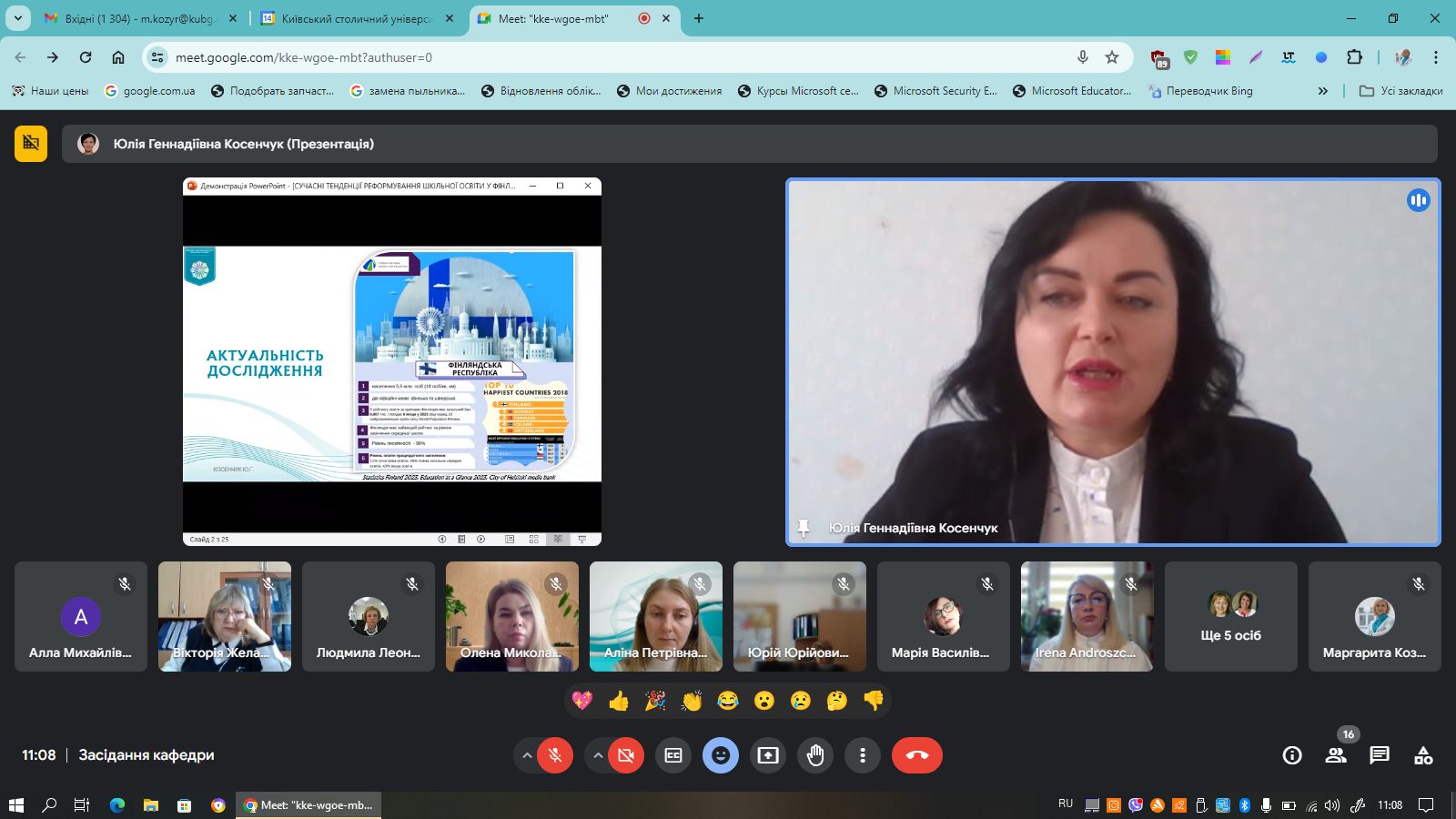Unmute the microphone
Viewport: 1456px width, 819px height.
pos(555,755)
